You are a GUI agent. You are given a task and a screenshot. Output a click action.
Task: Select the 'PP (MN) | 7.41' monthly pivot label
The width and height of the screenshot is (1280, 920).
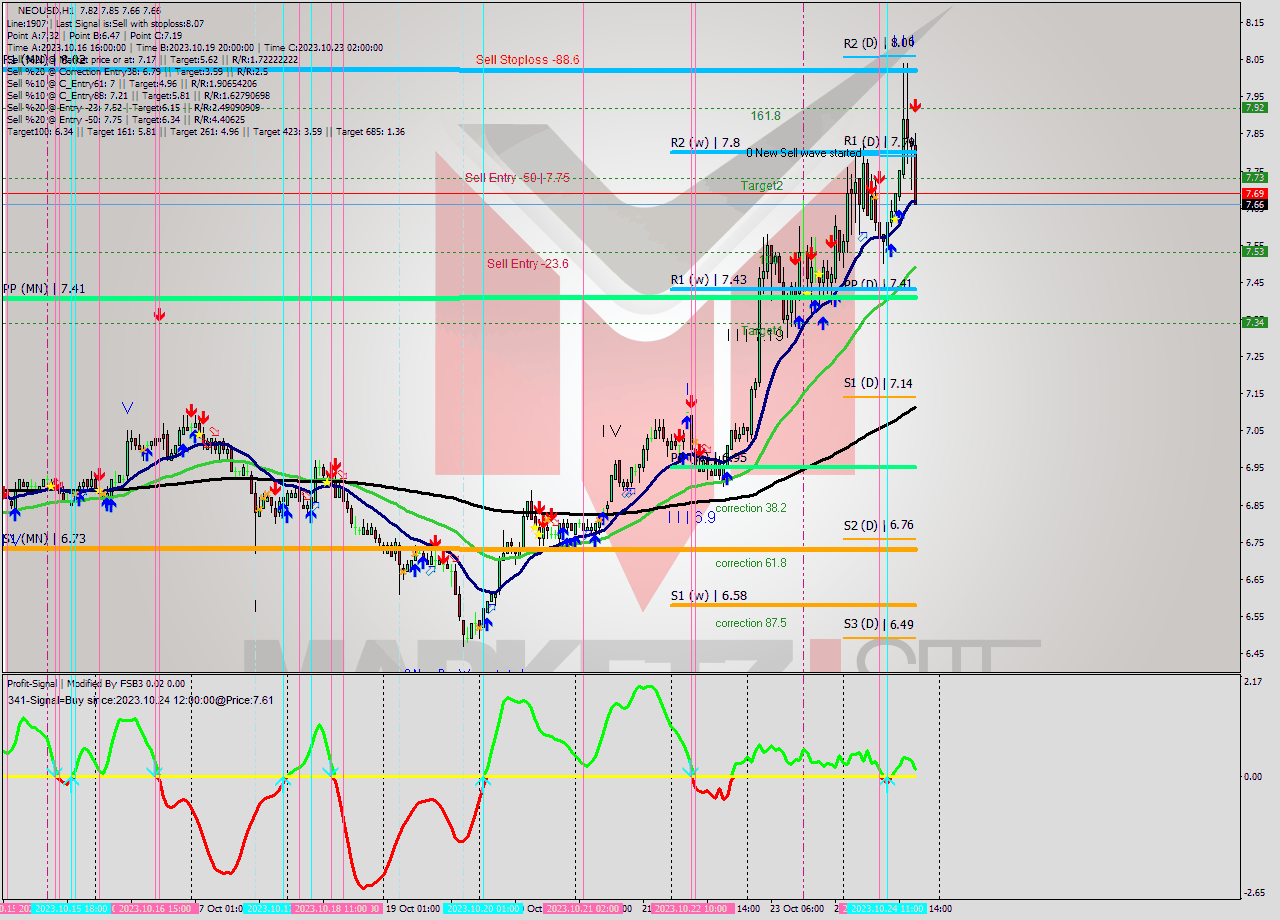(43, 288)
